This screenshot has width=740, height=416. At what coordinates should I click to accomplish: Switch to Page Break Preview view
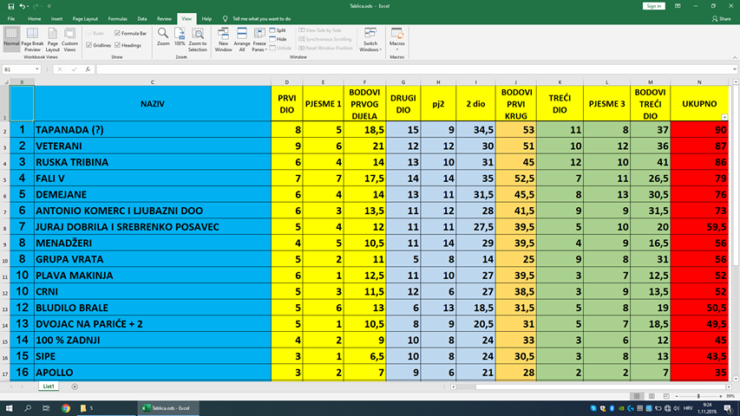point(32,39)
